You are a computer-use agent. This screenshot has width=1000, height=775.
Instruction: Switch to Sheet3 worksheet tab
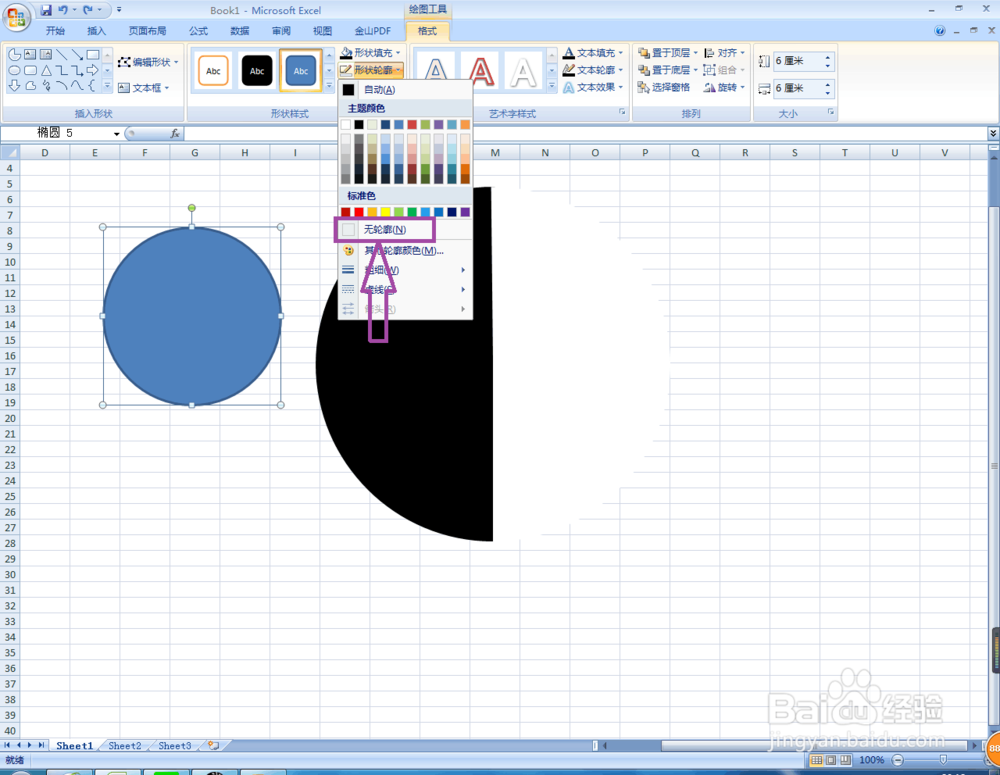(174, 745)
